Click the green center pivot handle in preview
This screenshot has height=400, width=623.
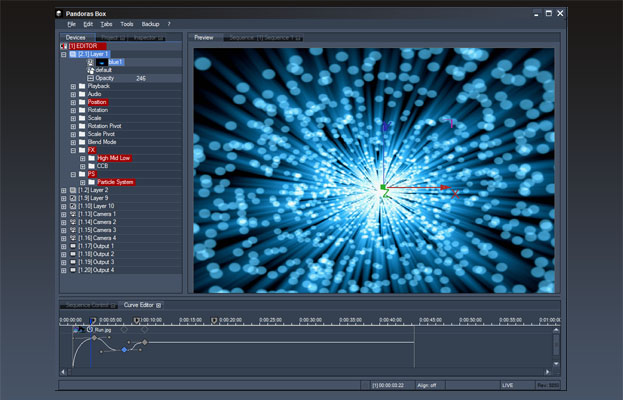(383, 187)
